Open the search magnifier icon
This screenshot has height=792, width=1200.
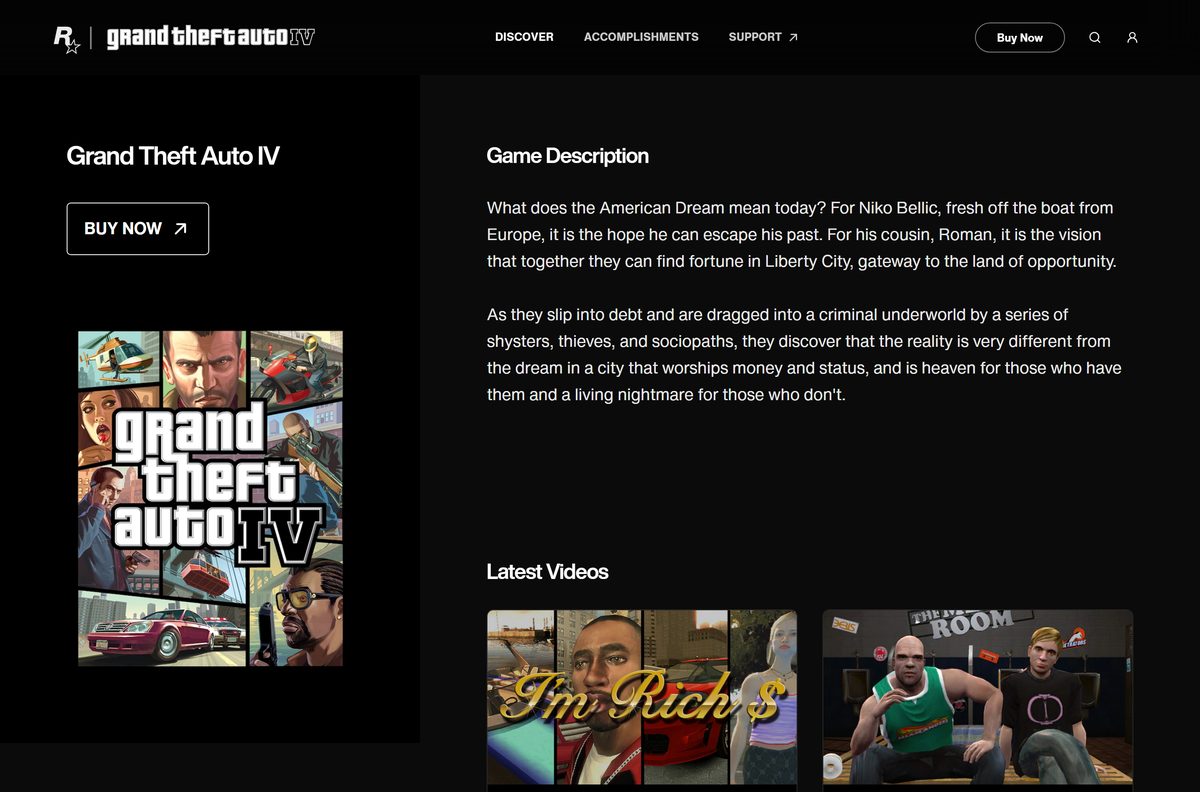point(1095,38)
